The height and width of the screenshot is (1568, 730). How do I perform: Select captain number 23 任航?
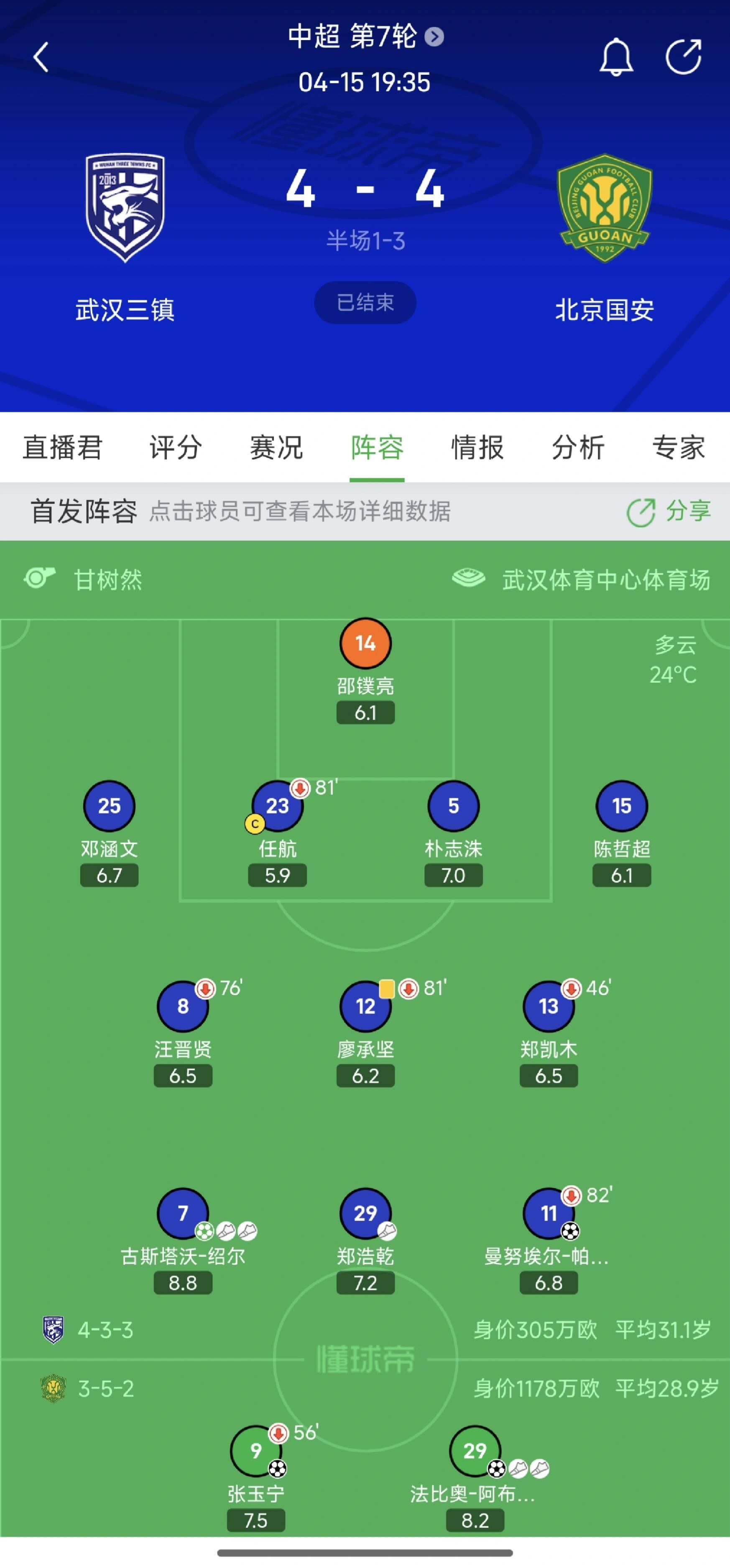pyautogui.click(x=277, y=806)
